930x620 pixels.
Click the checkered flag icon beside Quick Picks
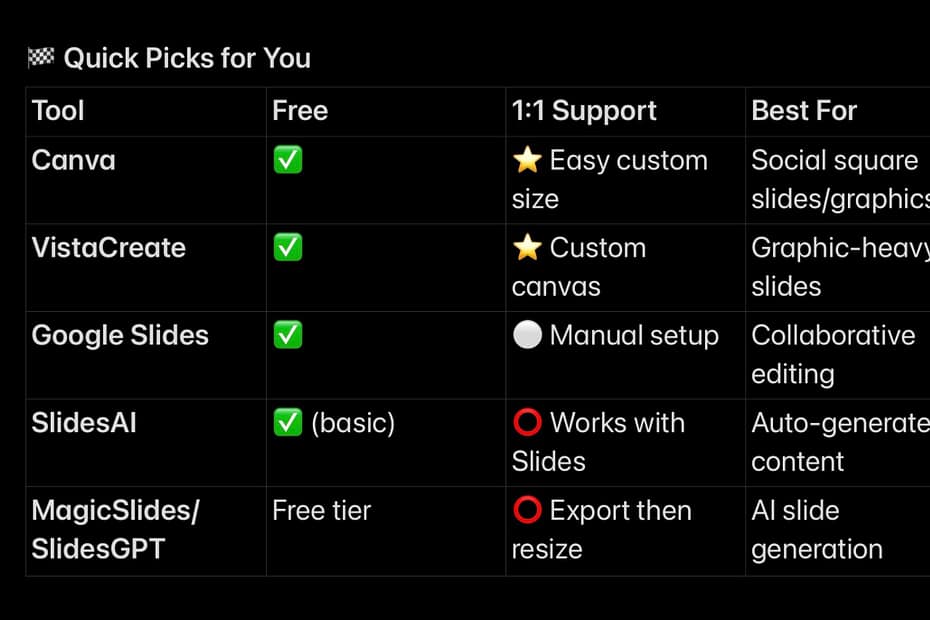41,58
